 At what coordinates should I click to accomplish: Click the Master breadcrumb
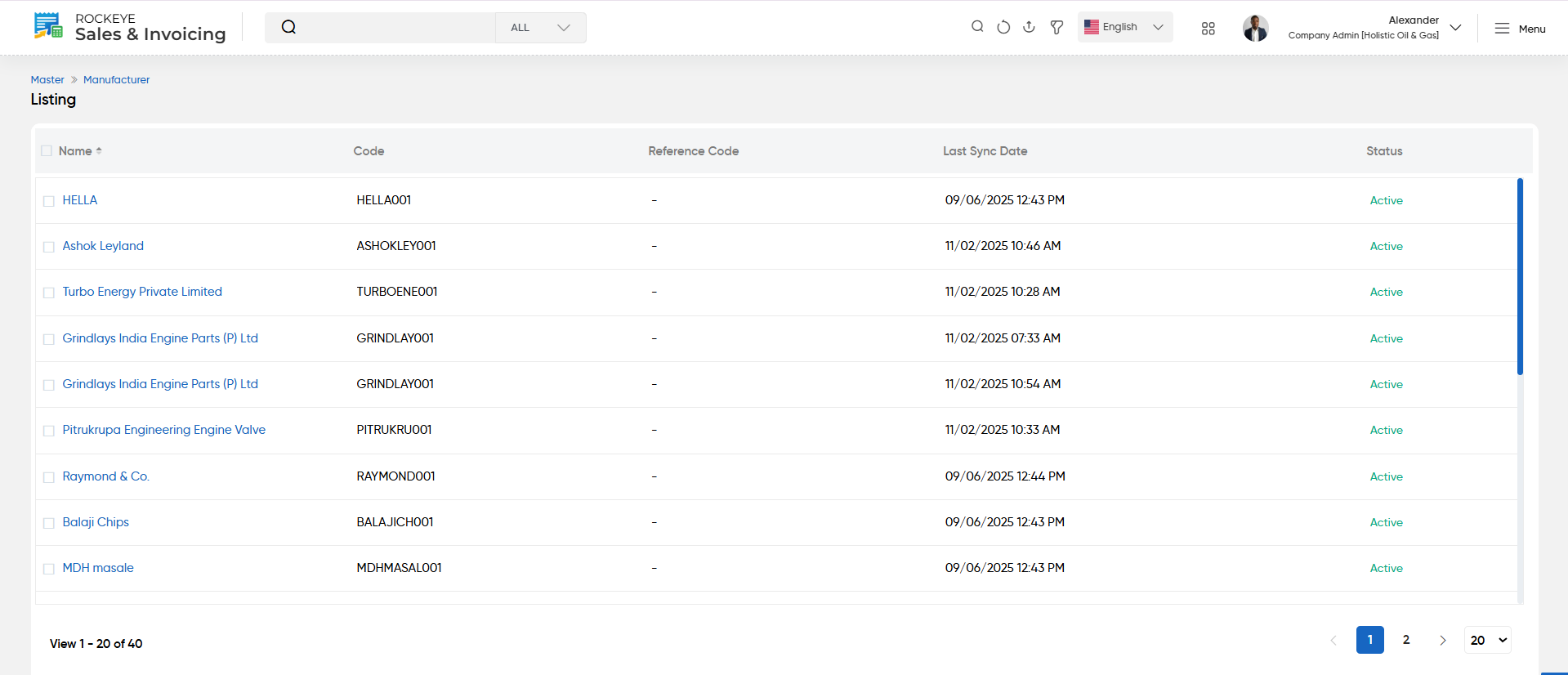47,80
